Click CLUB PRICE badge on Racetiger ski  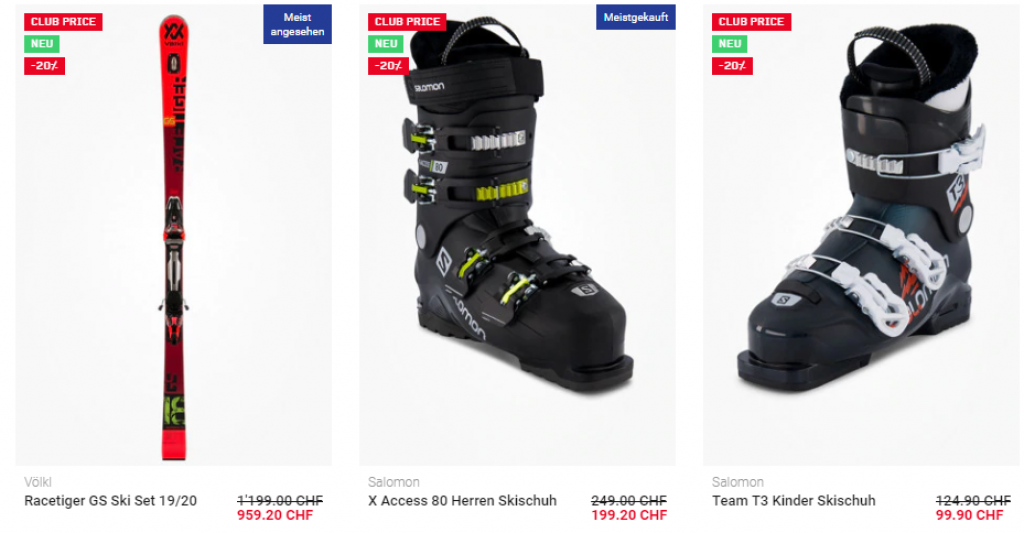pos(63,22)
